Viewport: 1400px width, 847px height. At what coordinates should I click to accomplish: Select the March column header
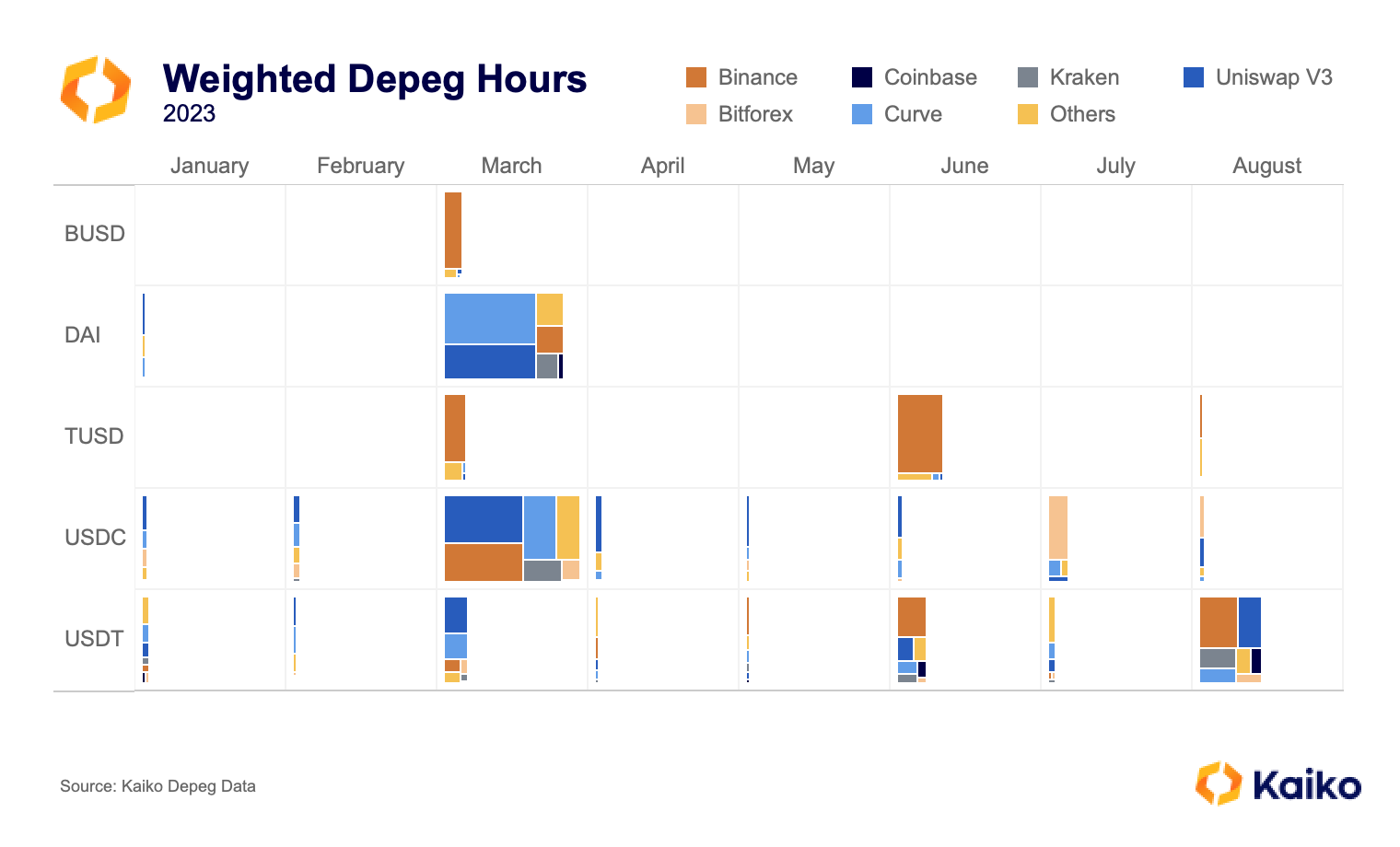pos(512,166)
